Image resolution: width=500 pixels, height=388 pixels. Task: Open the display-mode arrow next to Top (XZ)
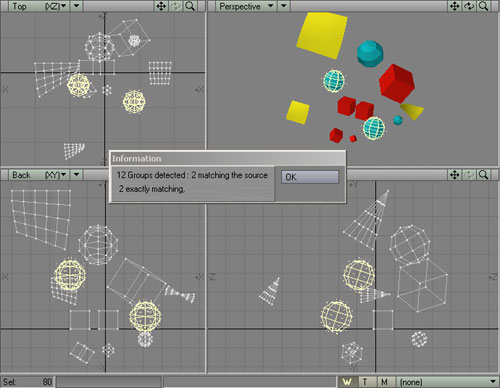point(77,6)
